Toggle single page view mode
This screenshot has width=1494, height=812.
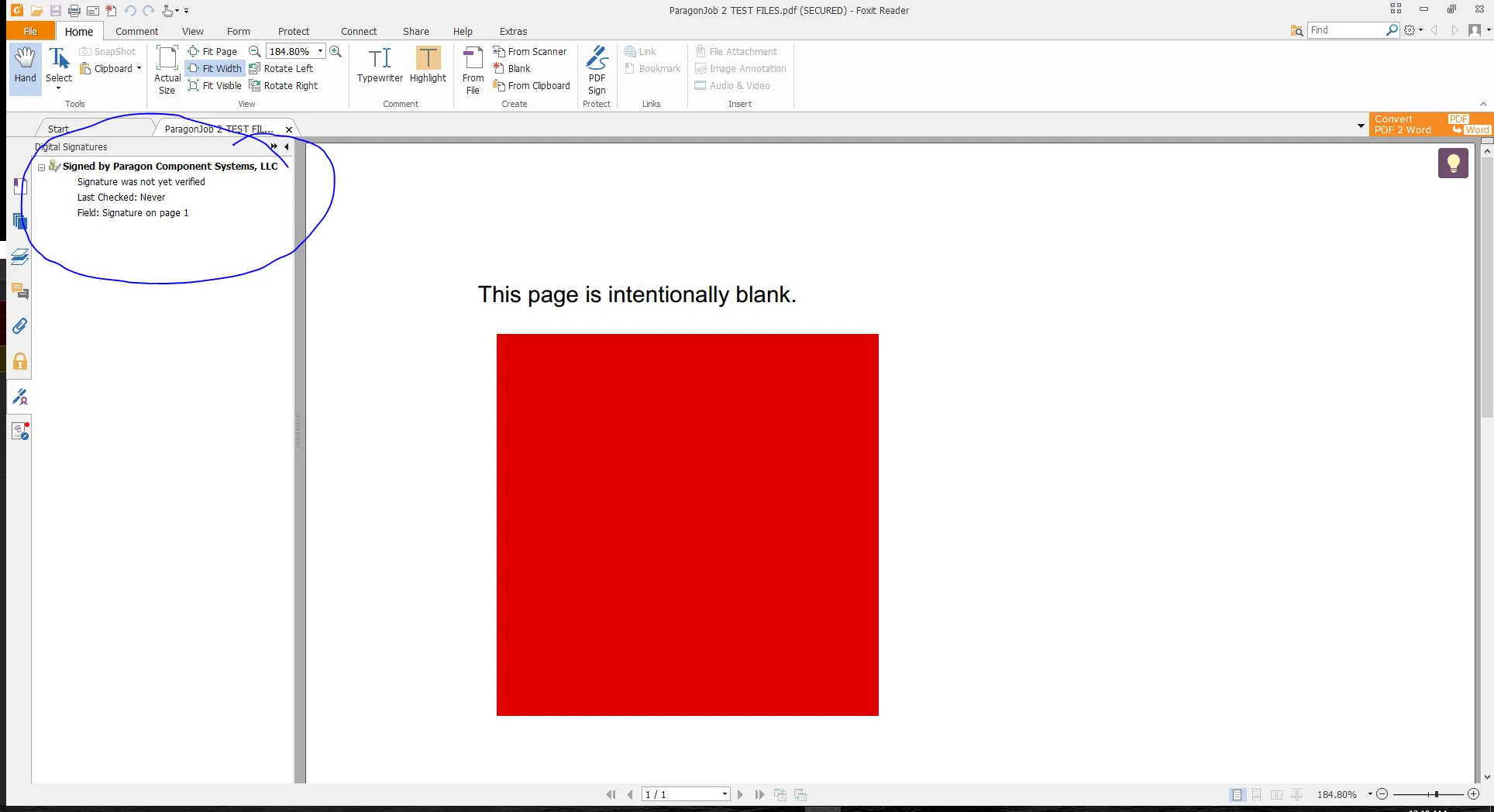point(1237,794)
